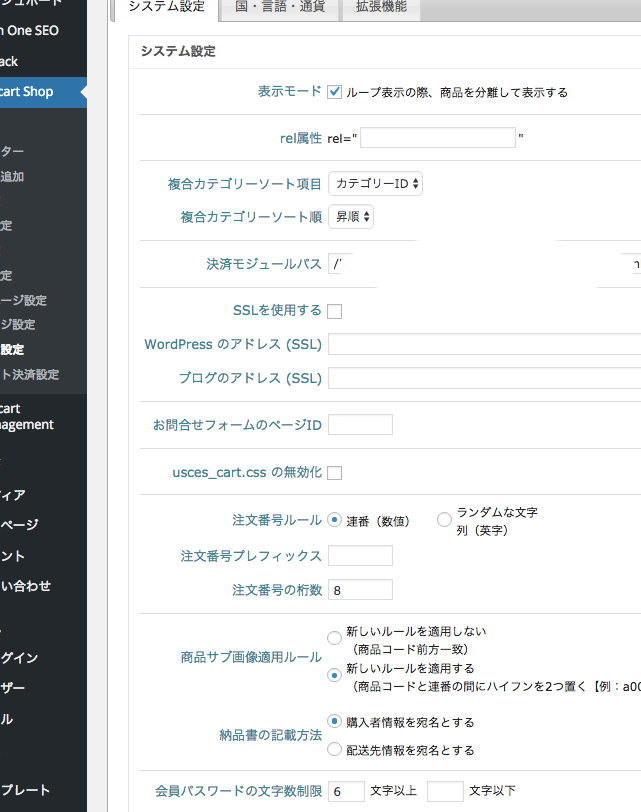The height and width of the screenshot is (812, 641).
Task: Focus the お問合せフォームのページID input
Action: (360, 425)
